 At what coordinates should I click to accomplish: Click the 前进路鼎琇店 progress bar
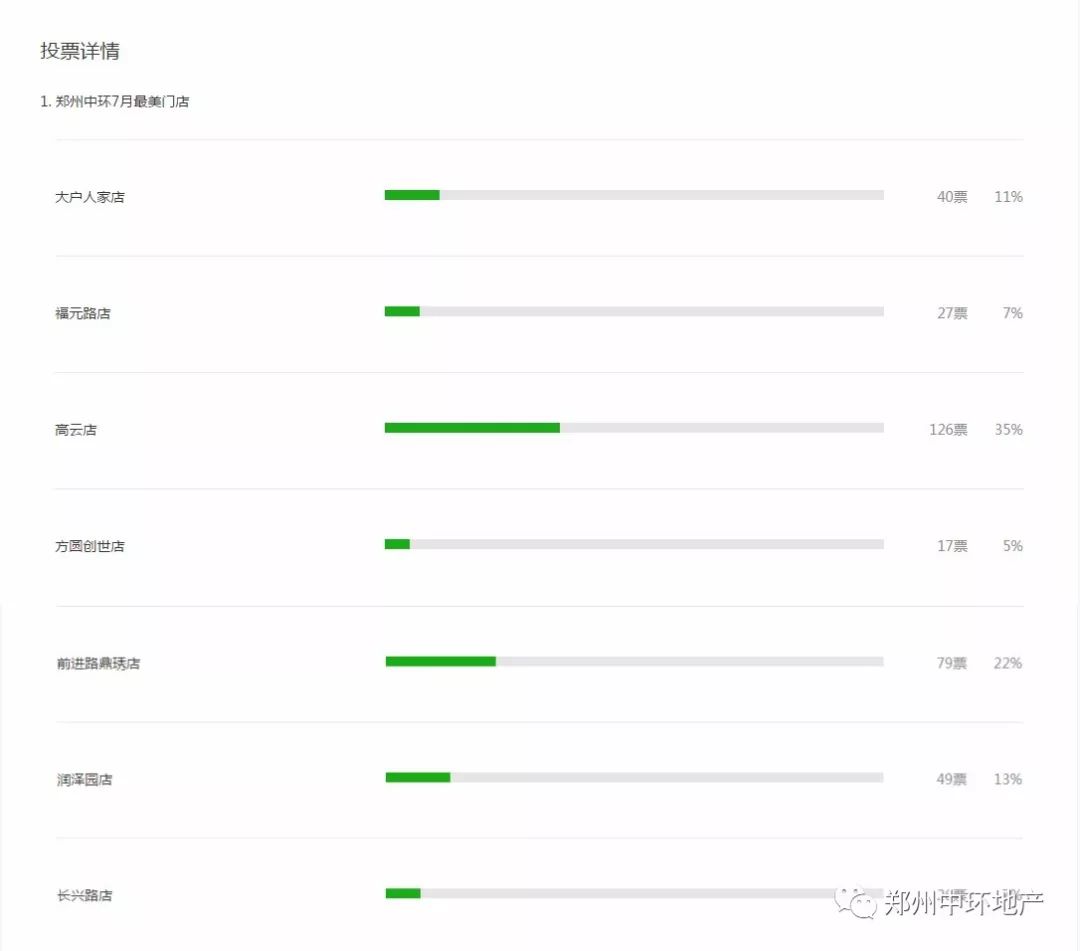(634, 661)
